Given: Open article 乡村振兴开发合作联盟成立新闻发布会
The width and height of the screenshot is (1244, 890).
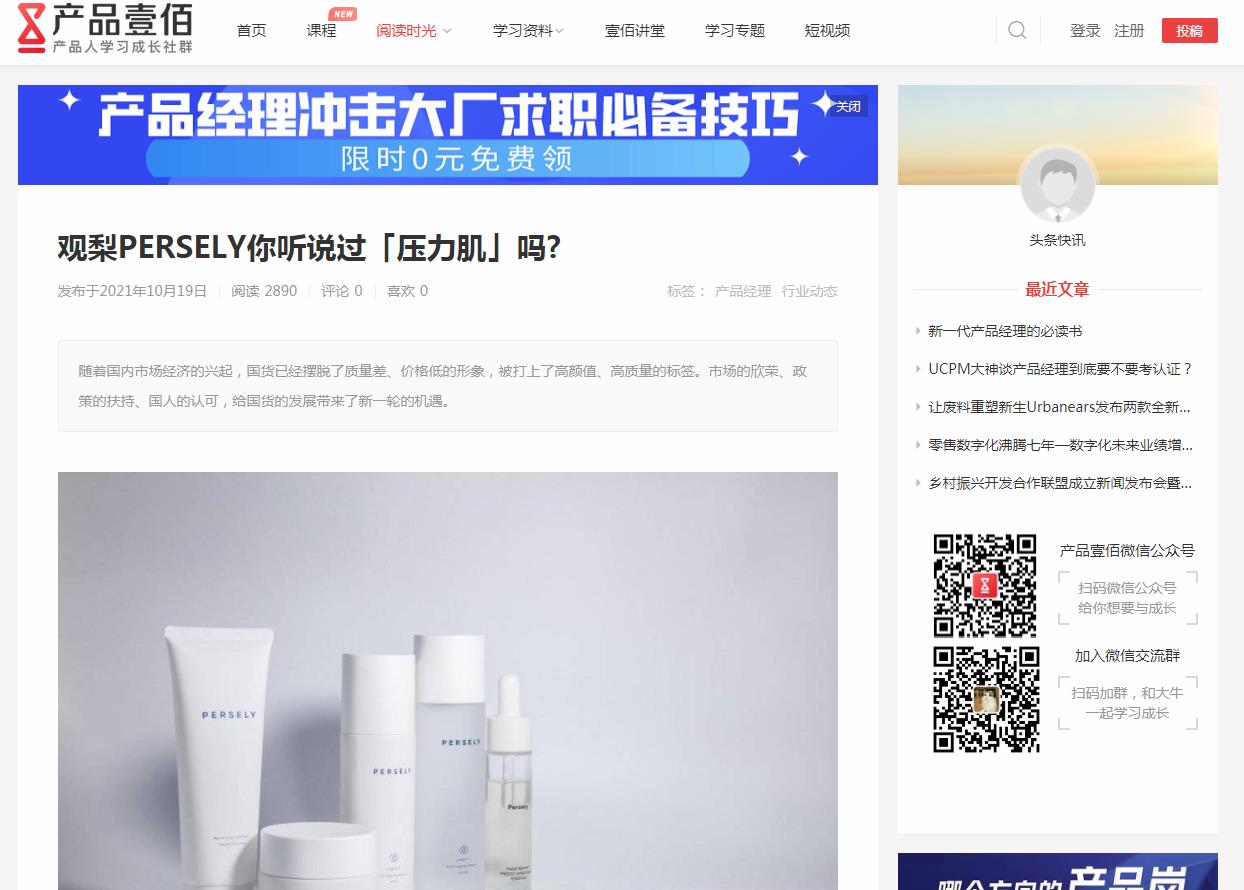Looking at the screenshot, I should click(1060, 483).
